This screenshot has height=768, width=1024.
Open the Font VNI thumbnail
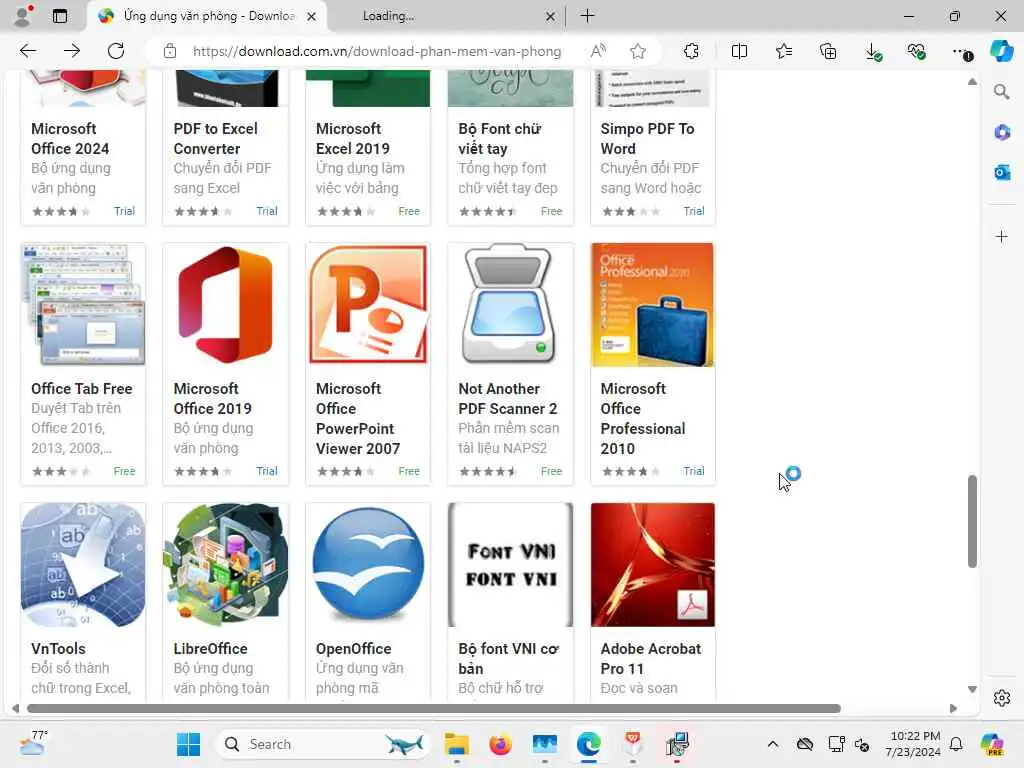click(x=510, y=565)
